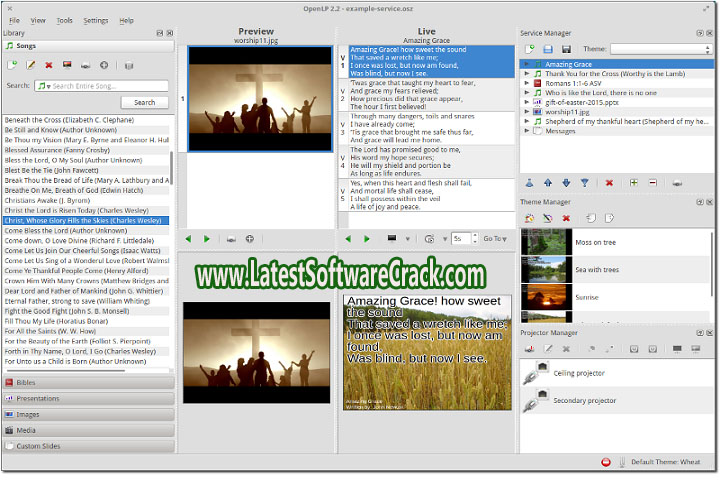Delete the selected song in Library
Image resolution: width=720 pixels, height=480 pixels.
pos(49,65)
